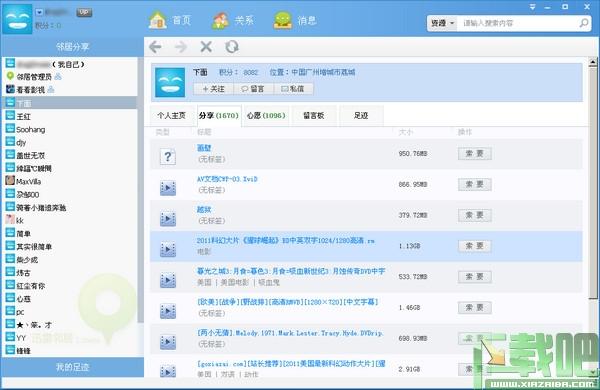600x390 pixels.
Task: Switch to the 心愿 (1096) tab
Action: (x=266, y=115)
